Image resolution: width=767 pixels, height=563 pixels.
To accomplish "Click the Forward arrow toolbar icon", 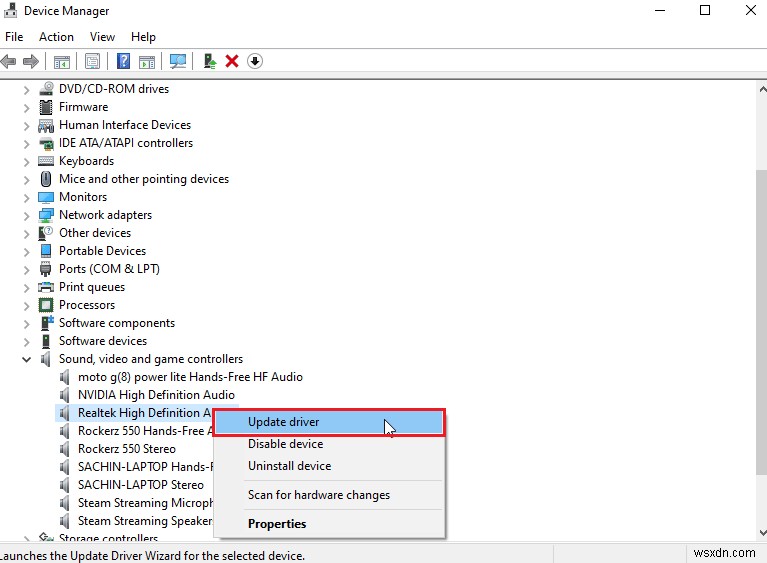I will [31, 61].
